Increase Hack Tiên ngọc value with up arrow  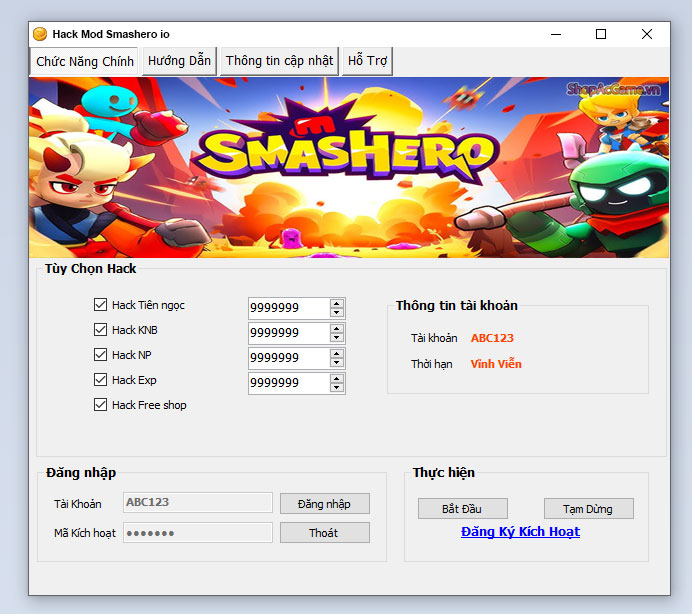[x=337, y=304]
